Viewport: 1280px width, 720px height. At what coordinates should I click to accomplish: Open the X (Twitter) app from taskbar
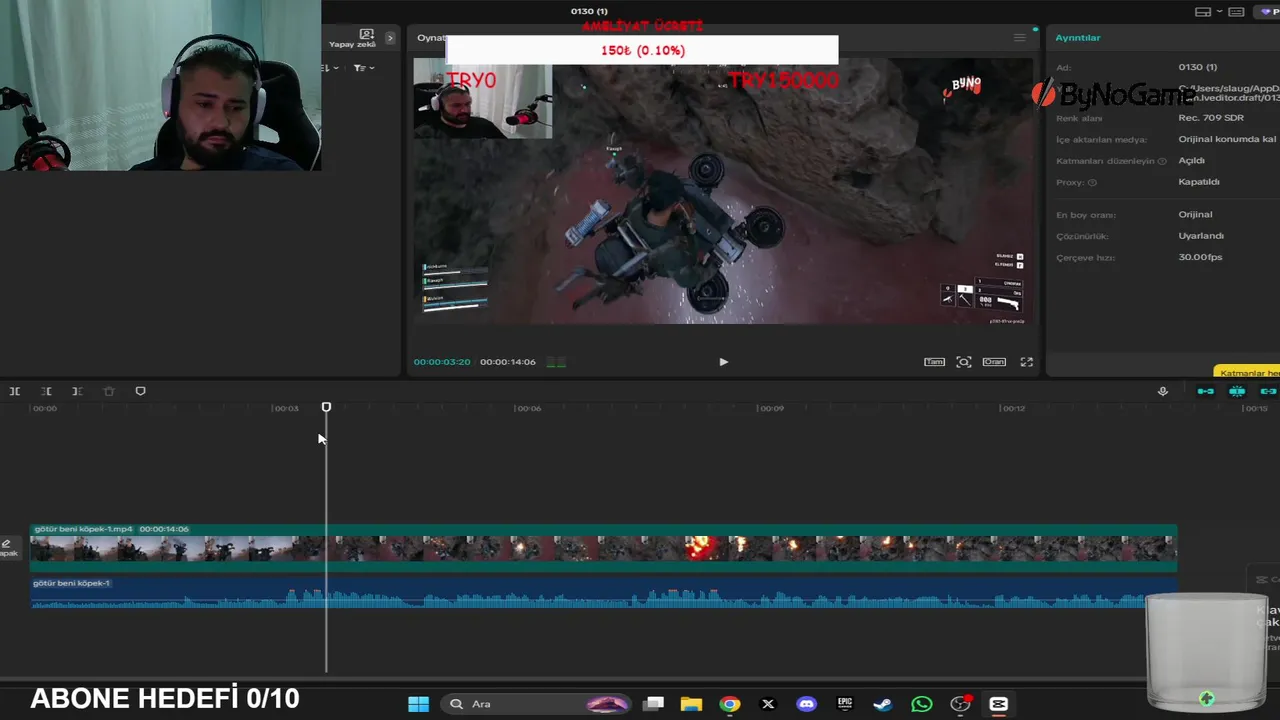[768, 704]
